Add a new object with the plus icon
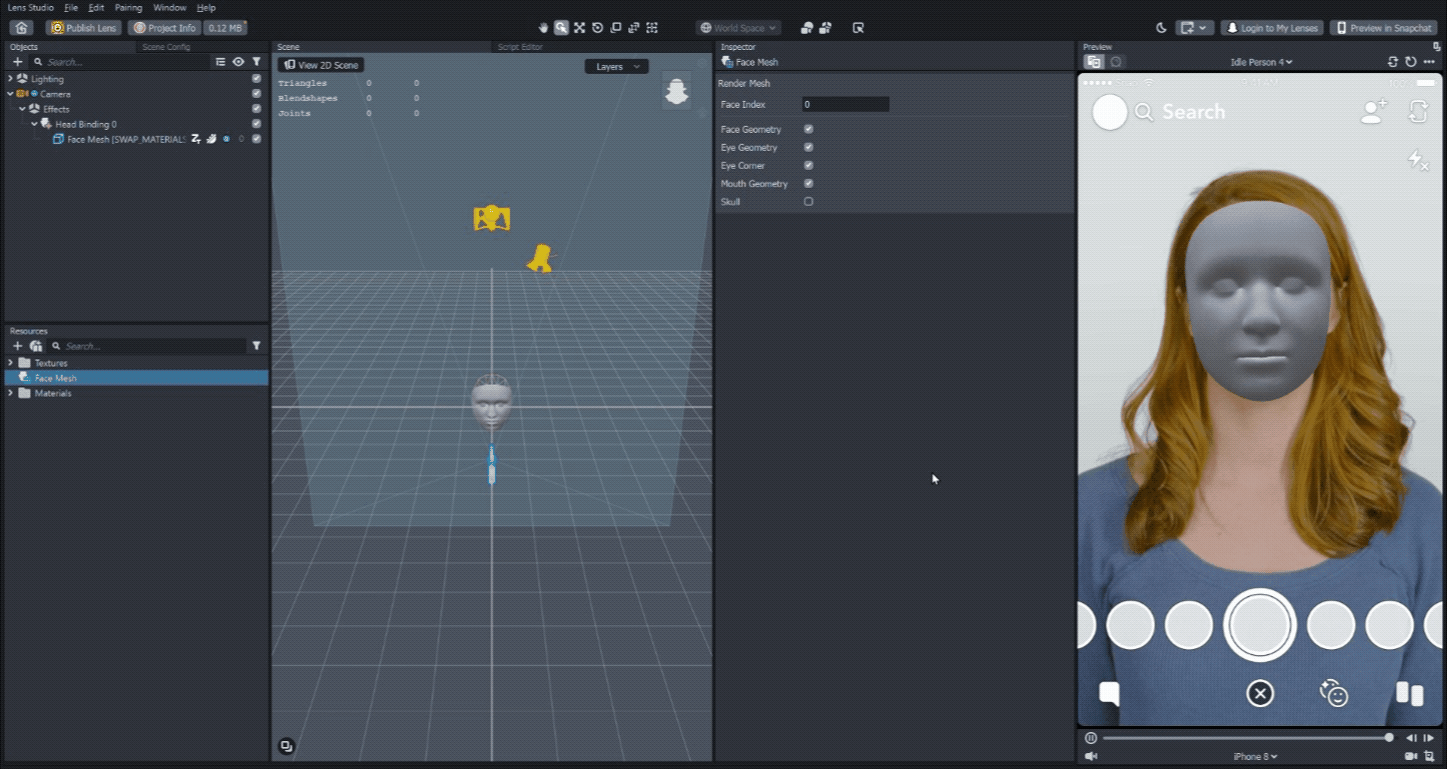Screen dimensions: 1447x769 click(x=17, y=62)
